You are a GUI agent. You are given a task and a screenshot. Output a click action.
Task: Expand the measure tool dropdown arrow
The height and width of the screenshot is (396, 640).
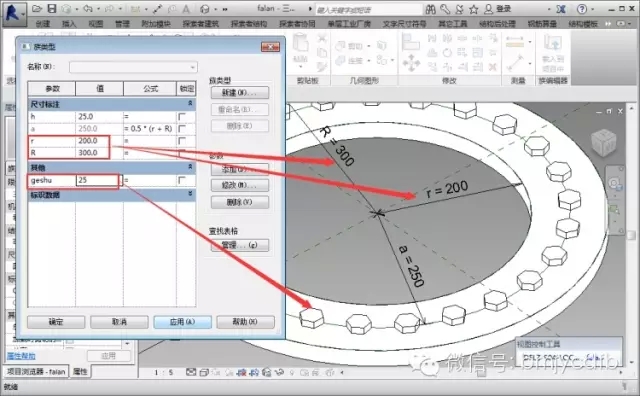[530, 42]
